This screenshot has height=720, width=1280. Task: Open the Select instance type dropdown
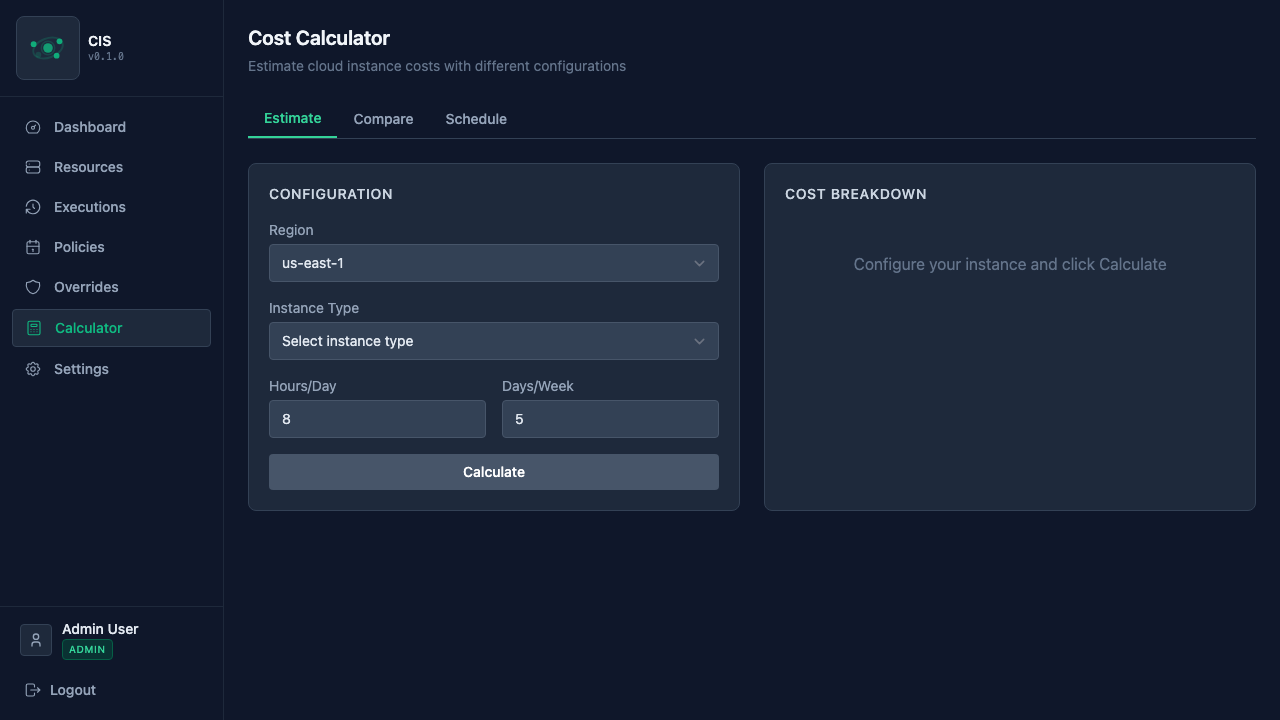point(494,341)
